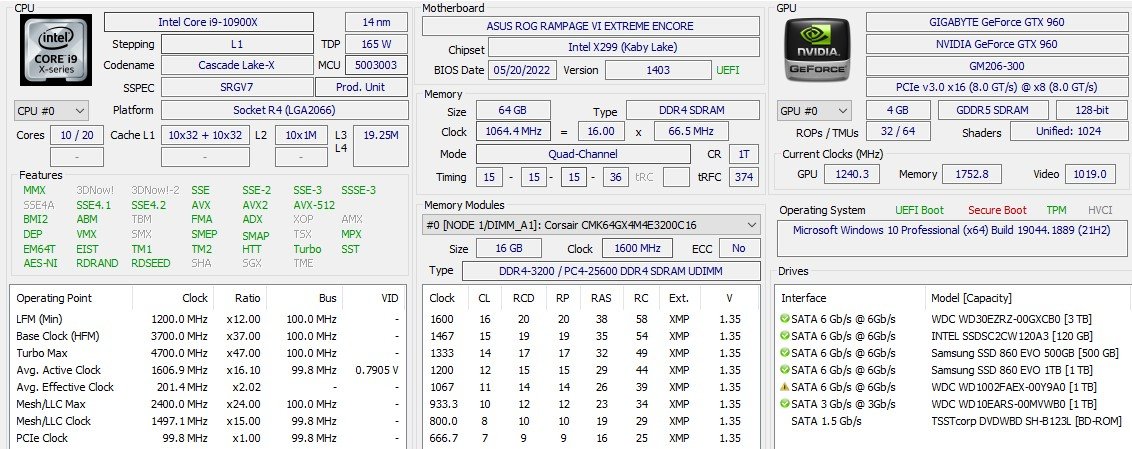Click the module Type field DDR4-3200 / PC4-25600

pos(611,271)
